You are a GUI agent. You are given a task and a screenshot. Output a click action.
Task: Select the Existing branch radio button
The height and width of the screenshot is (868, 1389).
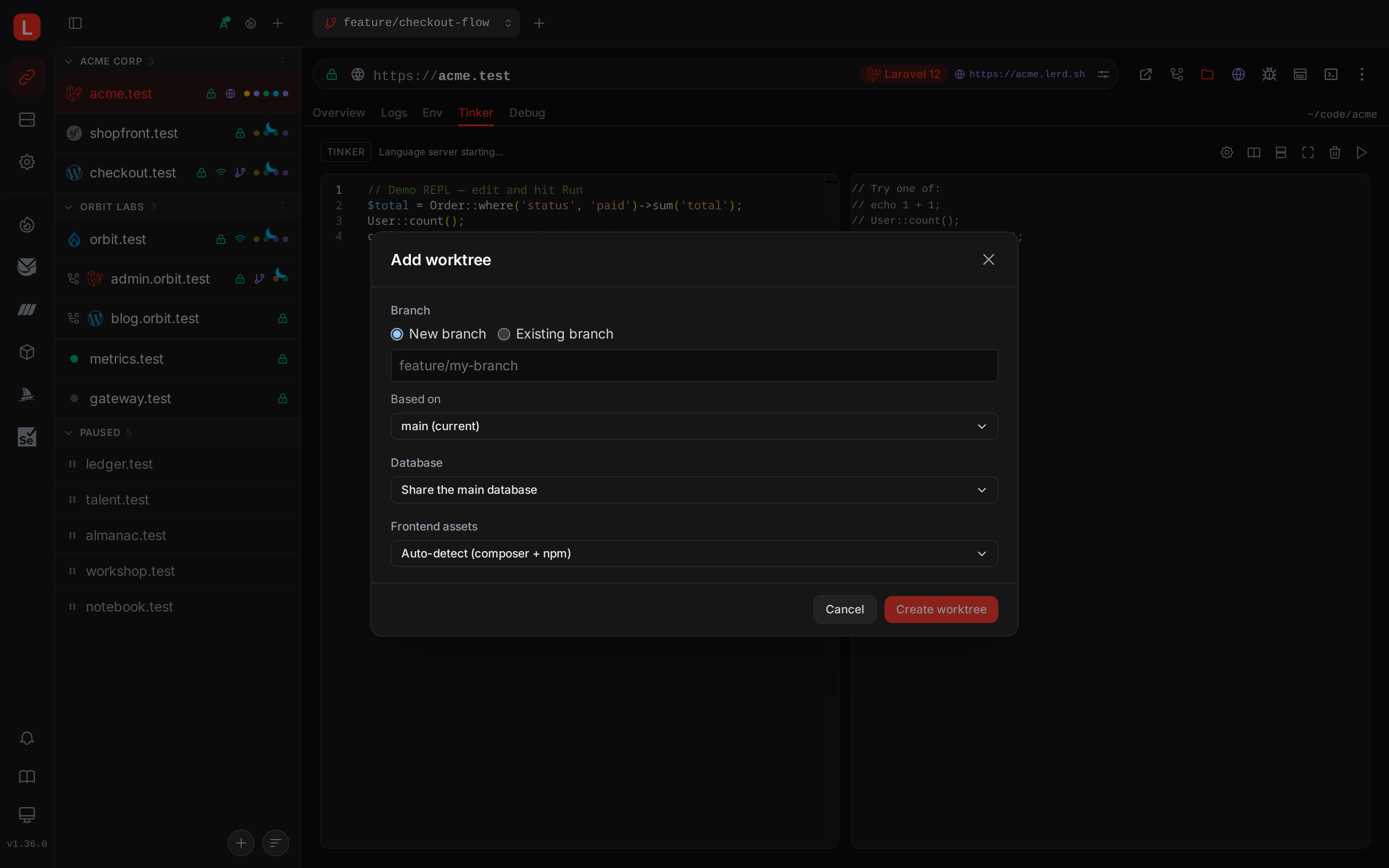point(504,334)
